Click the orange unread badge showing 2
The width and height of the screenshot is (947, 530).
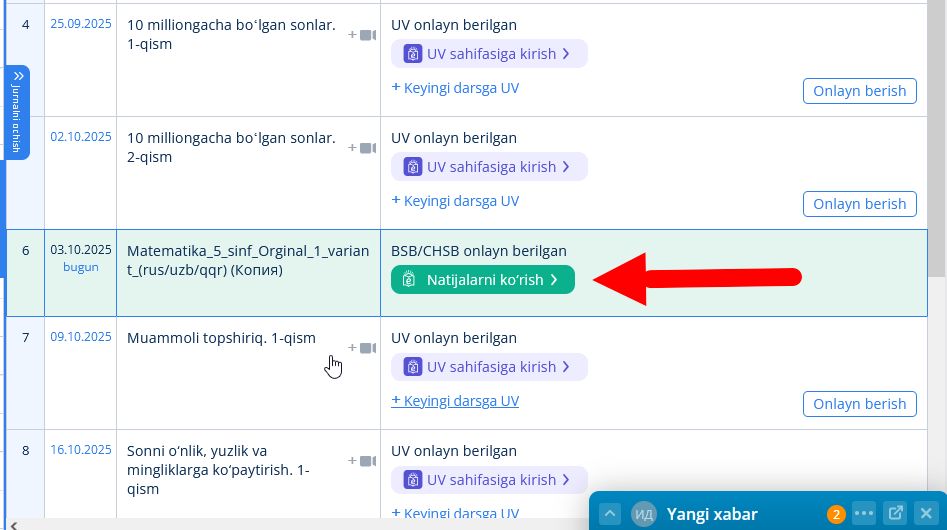pyautogui.click(x=836, y=515)
